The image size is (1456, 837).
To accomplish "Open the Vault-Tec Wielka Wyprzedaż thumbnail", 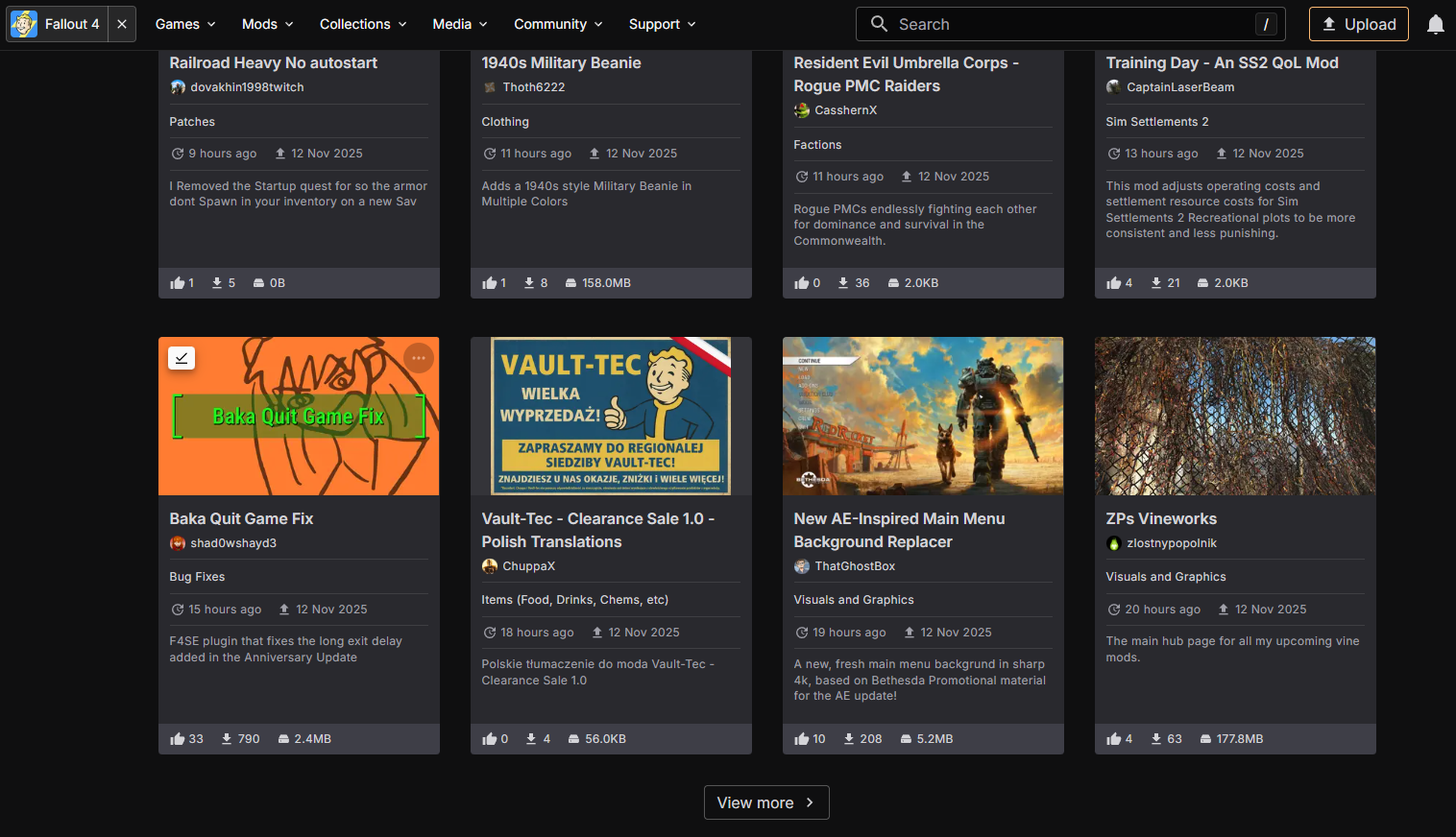I will click(611, 417).
